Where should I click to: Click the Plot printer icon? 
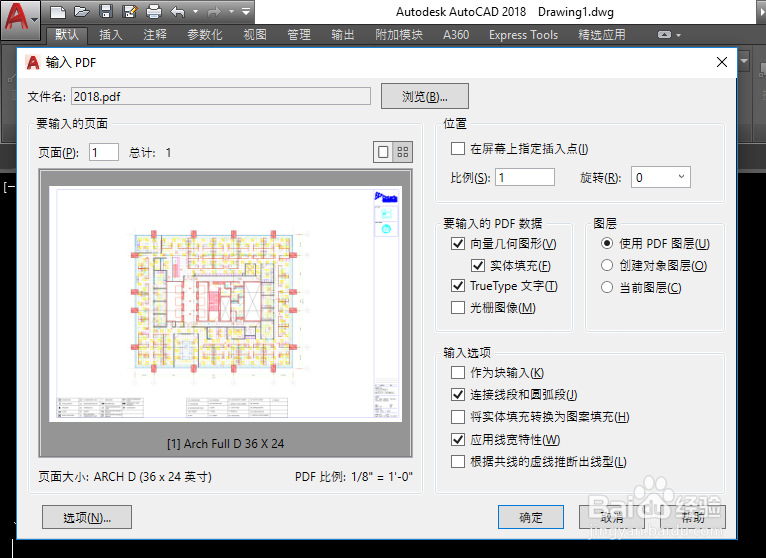[x=154, y=12]
